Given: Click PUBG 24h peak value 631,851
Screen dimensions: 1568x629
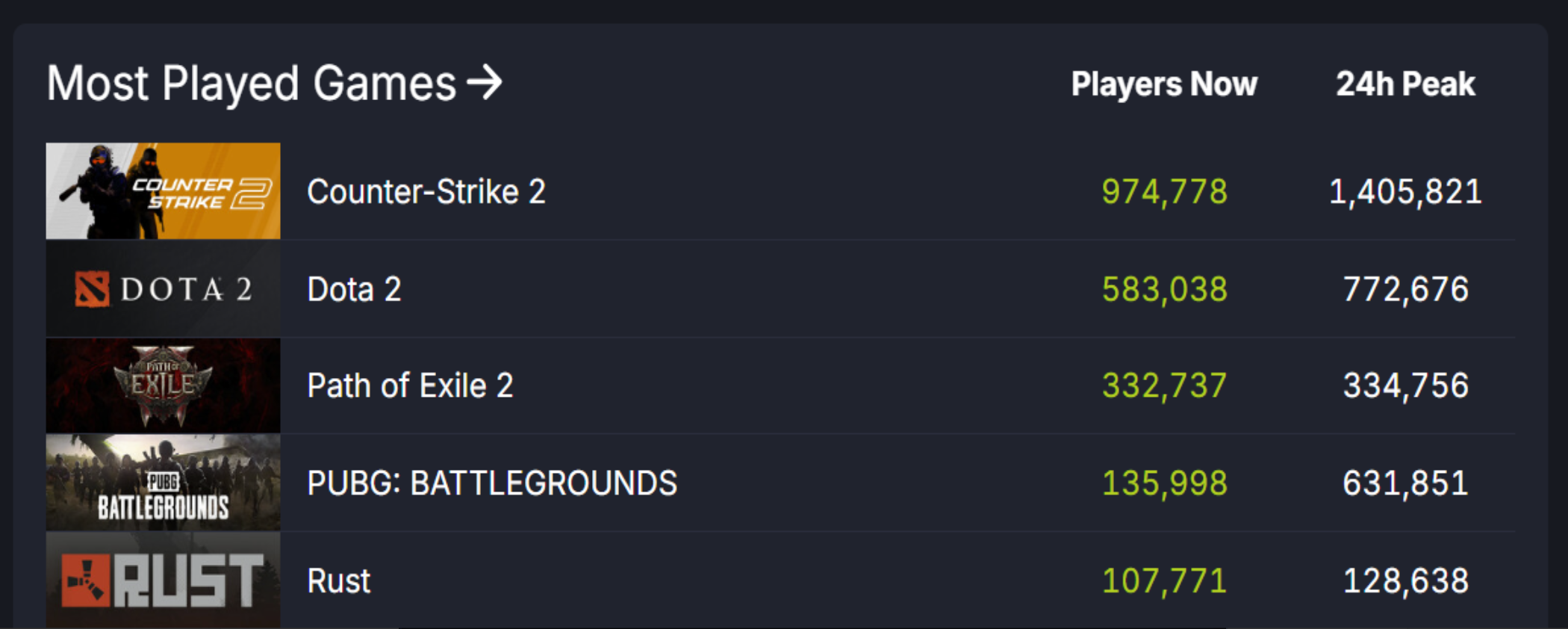Looking at the screenshot, I should (1405, 483).
